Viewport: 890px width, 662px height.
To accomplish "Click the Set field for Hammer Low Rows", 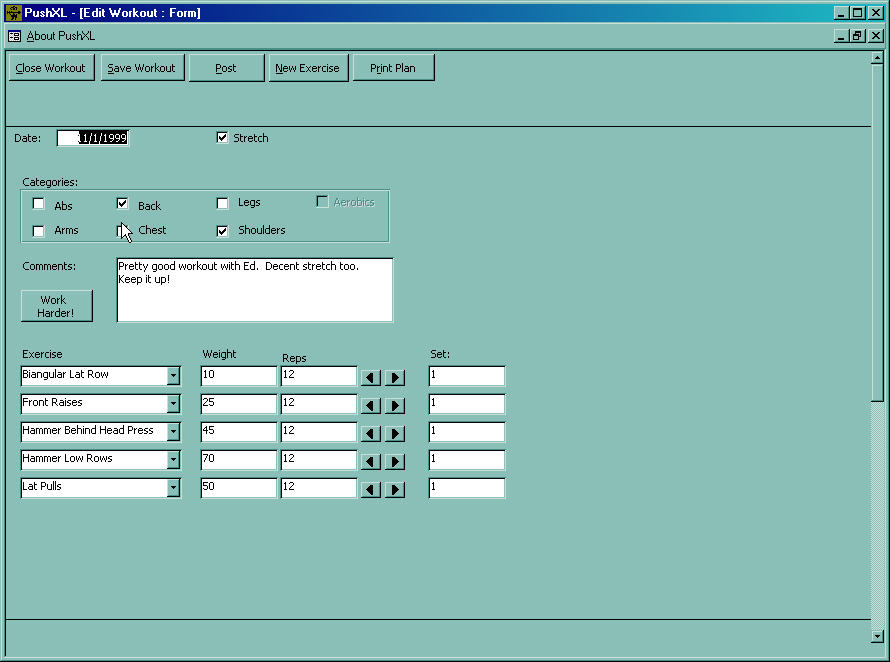I will (467, 459).
